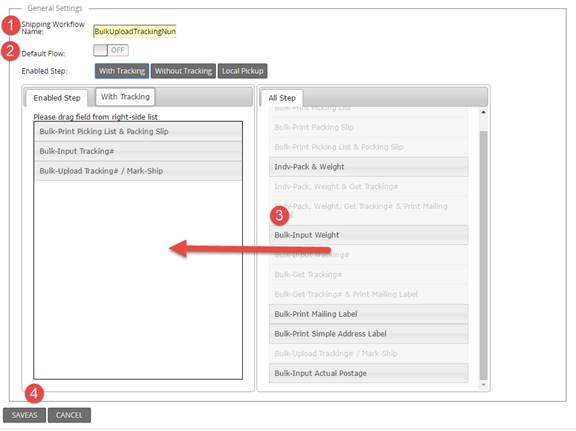This screenshot has height=431, width=576.
Task: Click the CANCEL button
Action: point(69,415)
